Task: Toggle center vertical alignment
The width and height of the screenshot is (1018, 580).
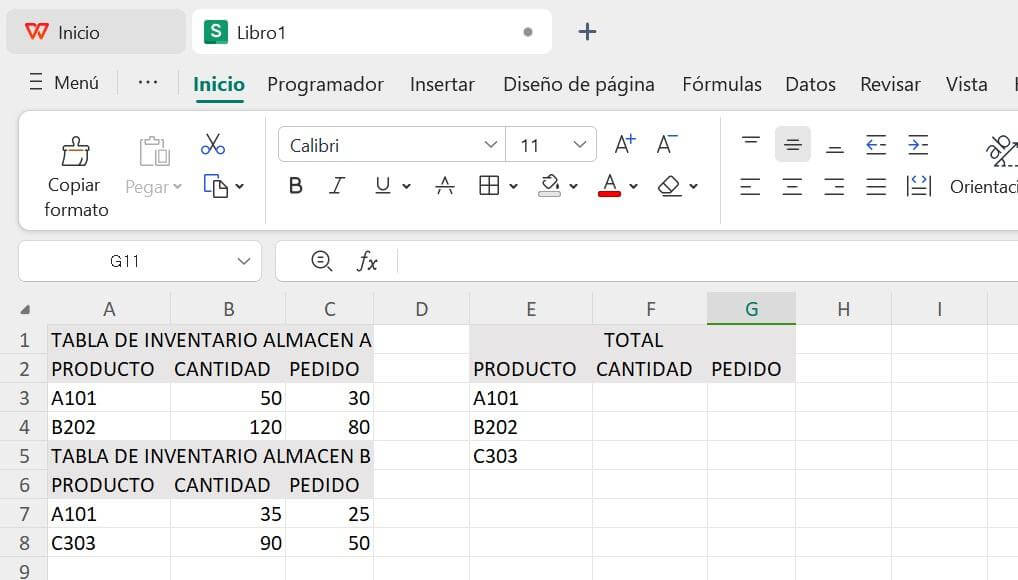Action: click(x=793, y=144)
